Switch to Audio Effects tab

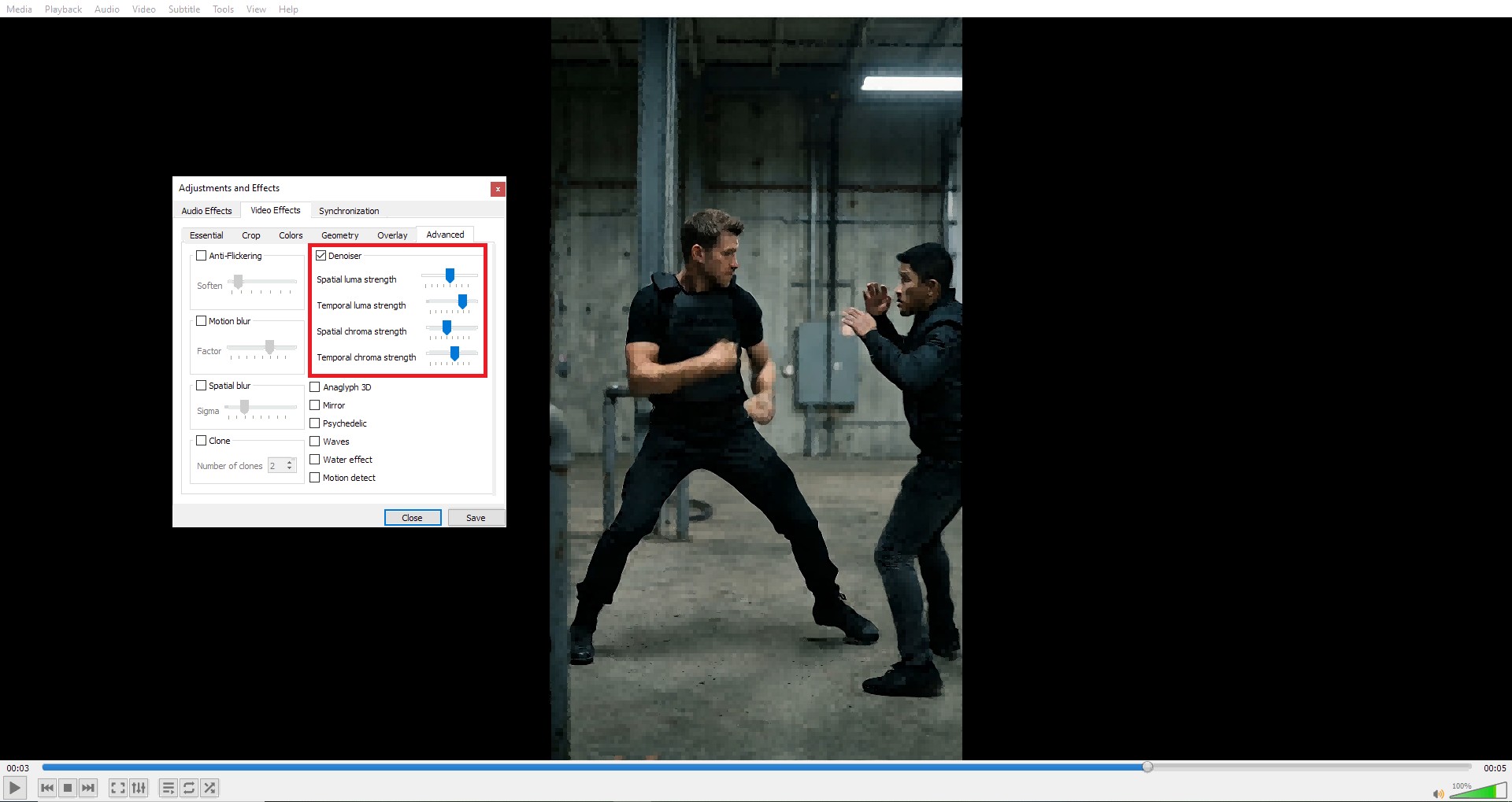pyautogui.click(x=207, y=211)
